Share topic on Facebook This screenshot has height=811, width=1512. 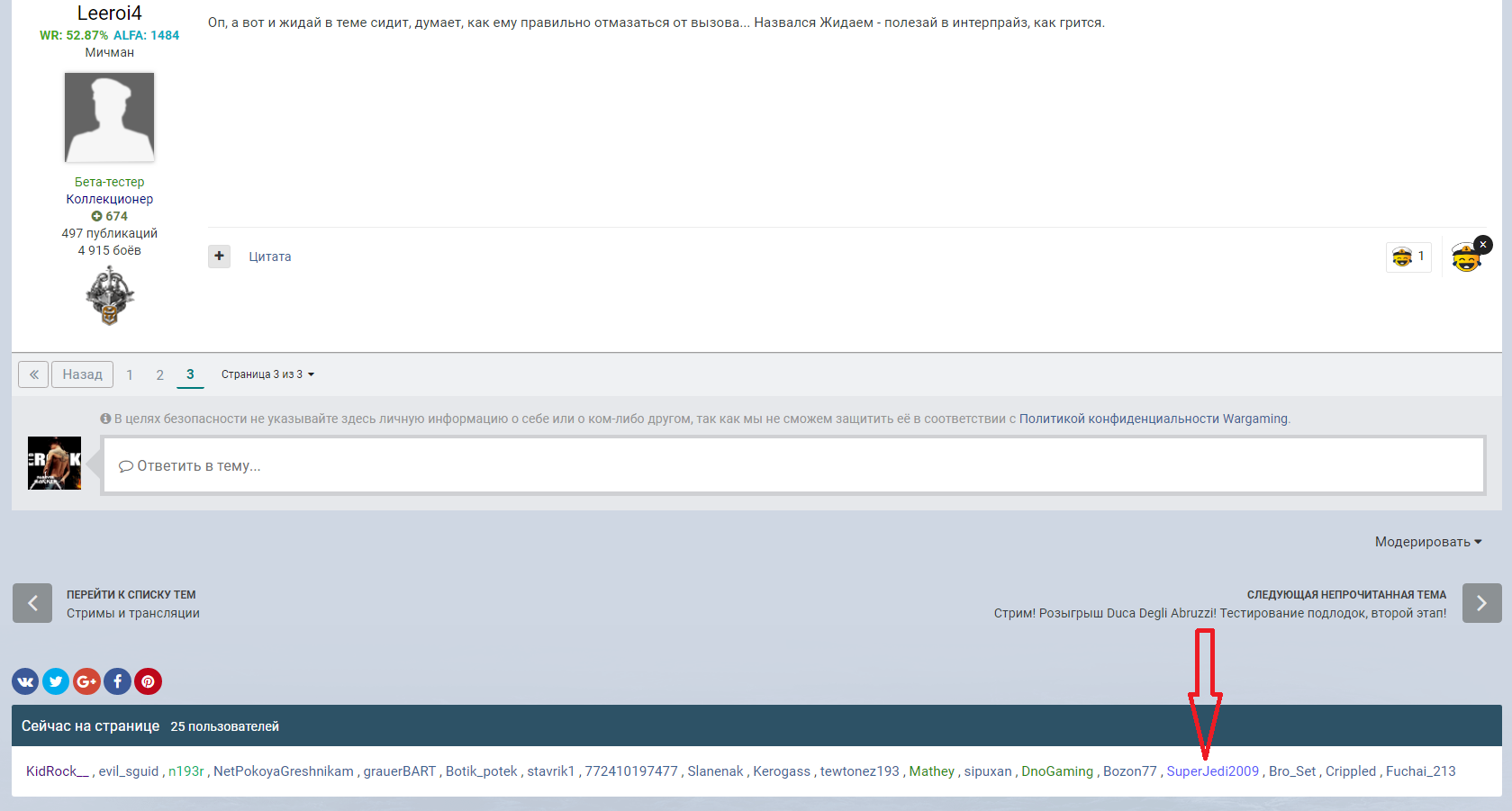(x=117, y=681)
